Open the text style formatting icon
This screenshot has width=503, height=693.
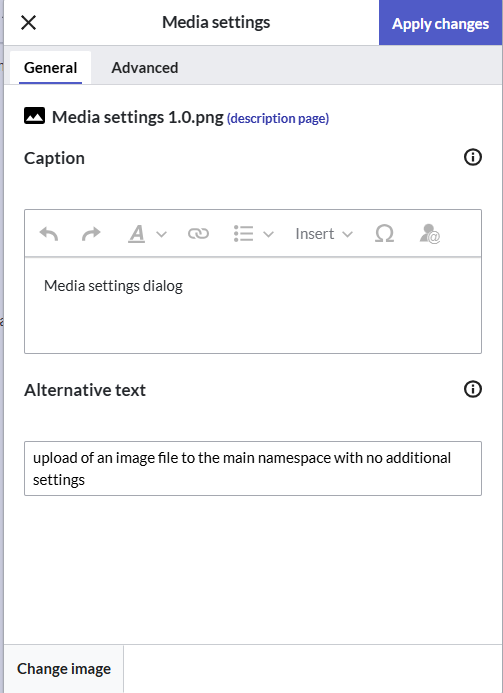[x=137, y=233]
